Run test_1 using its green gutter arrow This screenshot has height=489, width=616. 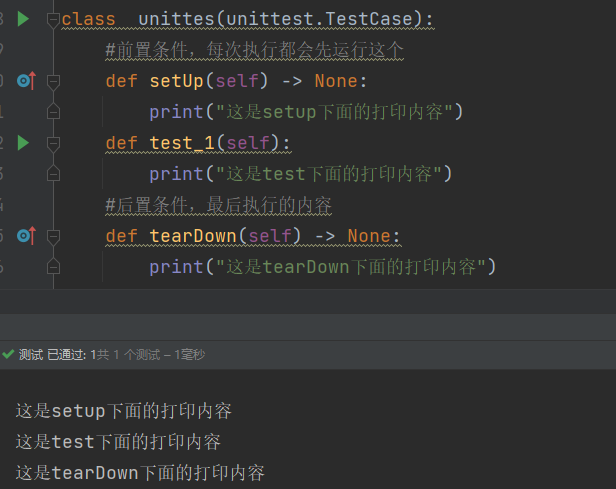(x=24, y=143)
